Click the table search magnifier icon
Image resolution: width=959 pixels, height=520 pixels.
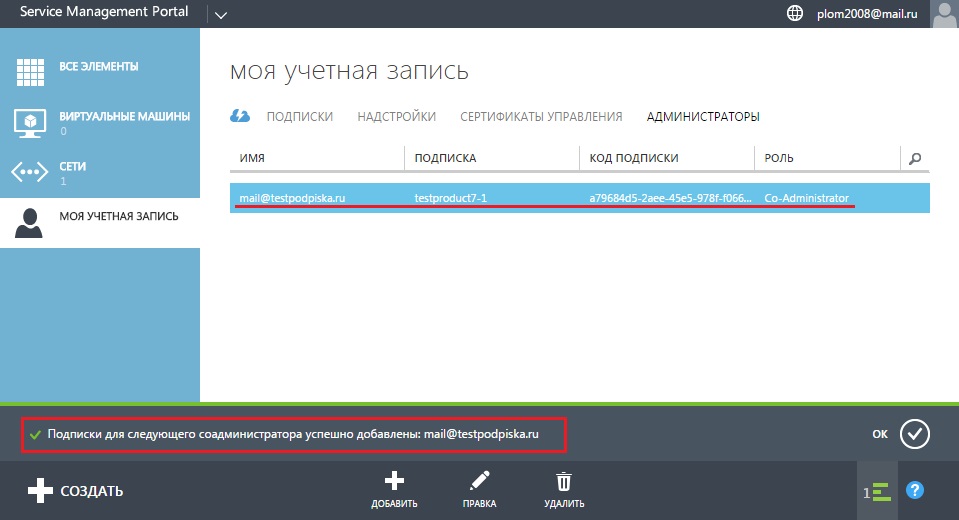coord(914,158)
